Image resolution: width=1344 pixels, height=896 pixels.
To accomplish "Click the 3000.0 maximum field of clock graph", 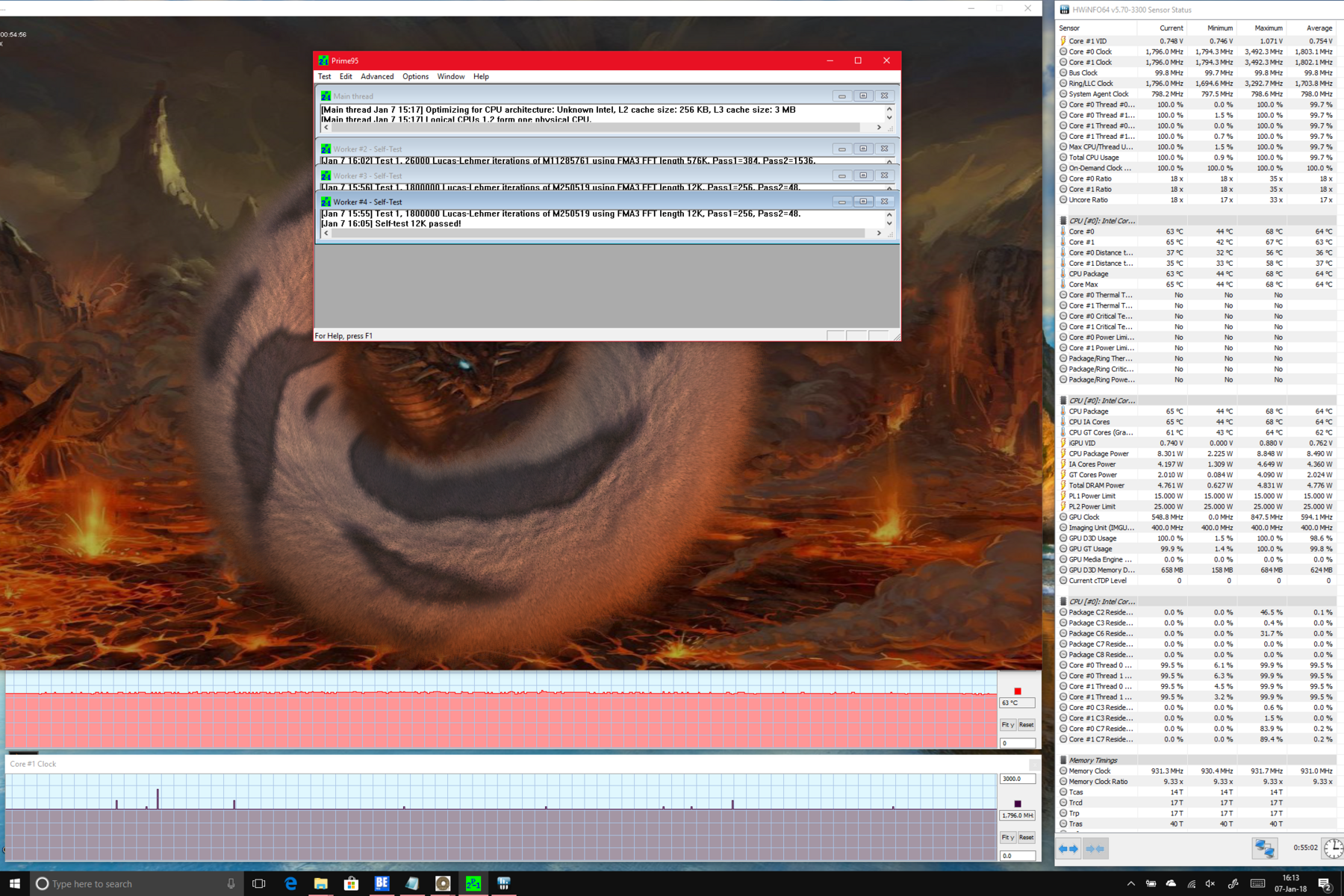I will click(1018, 779).
